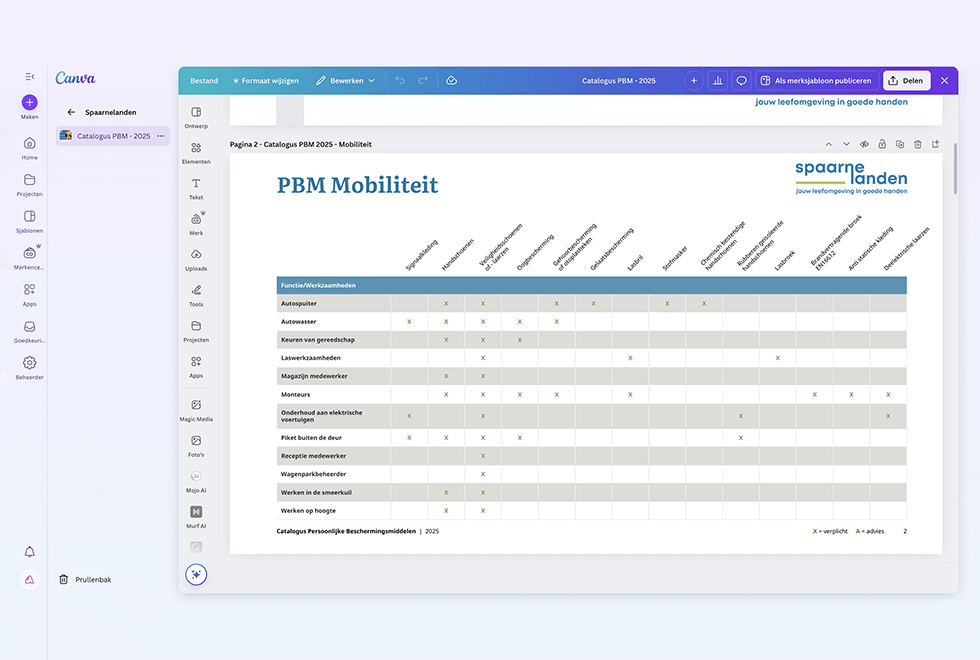
Task: Add collaborator with plus button in header
Action: pyautogui.click(x=694, y=81)
